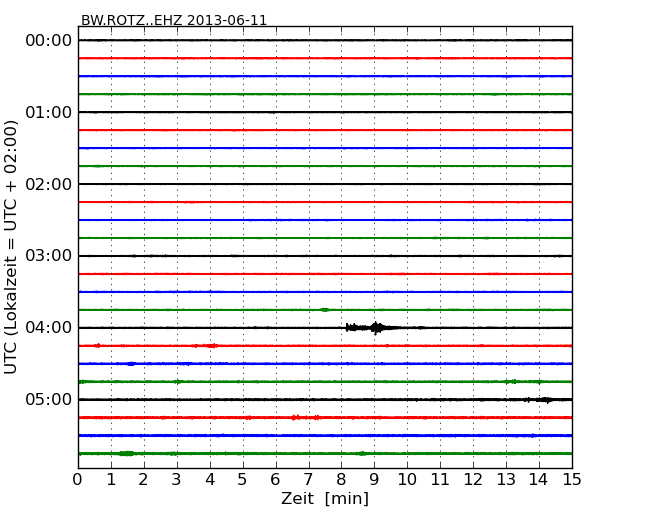Click the x-axis tick label 1

point(111,480)
